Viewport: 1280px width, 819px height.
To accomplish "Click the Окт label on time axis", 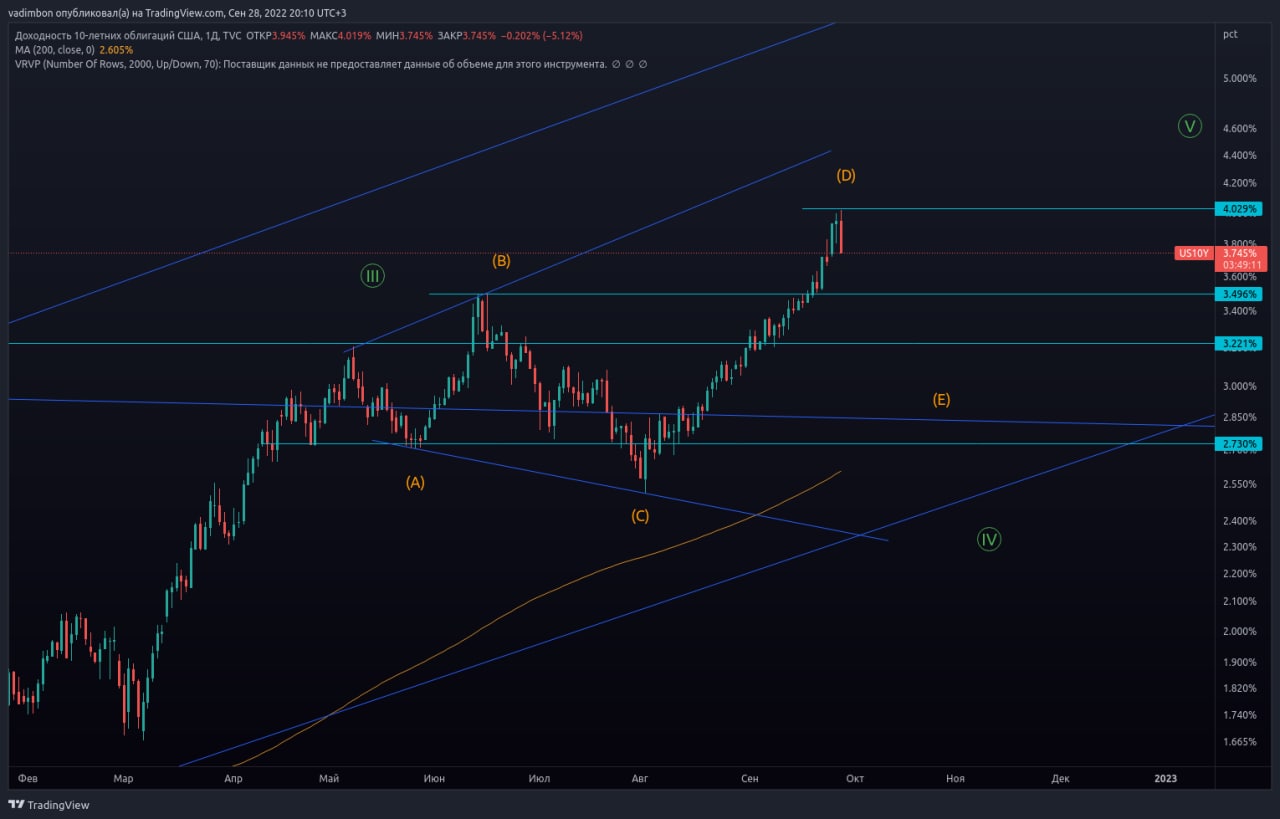I will (853, 777).
